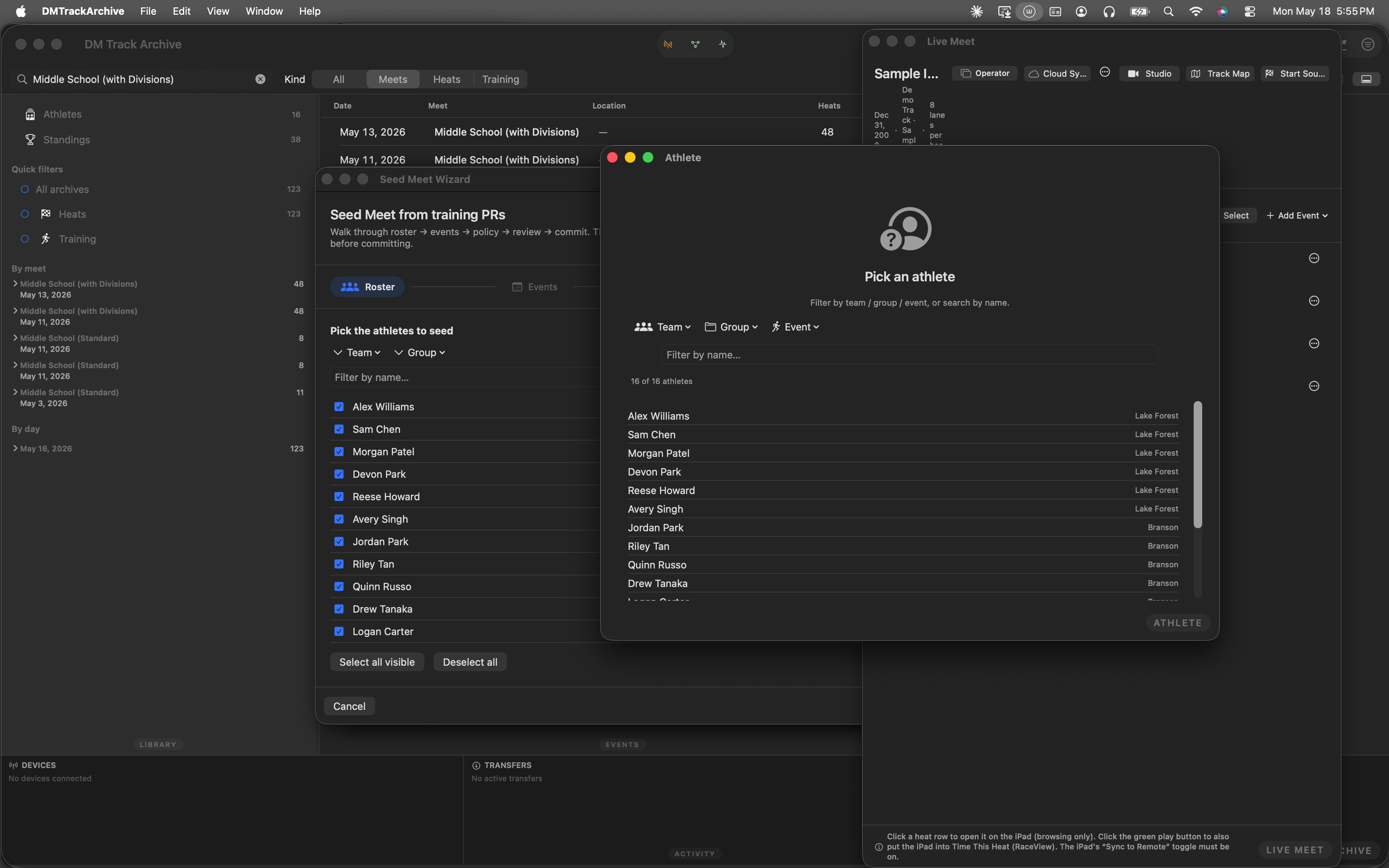Click the Events step in the Seed Meet Wizard
This screenshot has width=1389, height=868.
pyautogui.click(x=534, y=287)
